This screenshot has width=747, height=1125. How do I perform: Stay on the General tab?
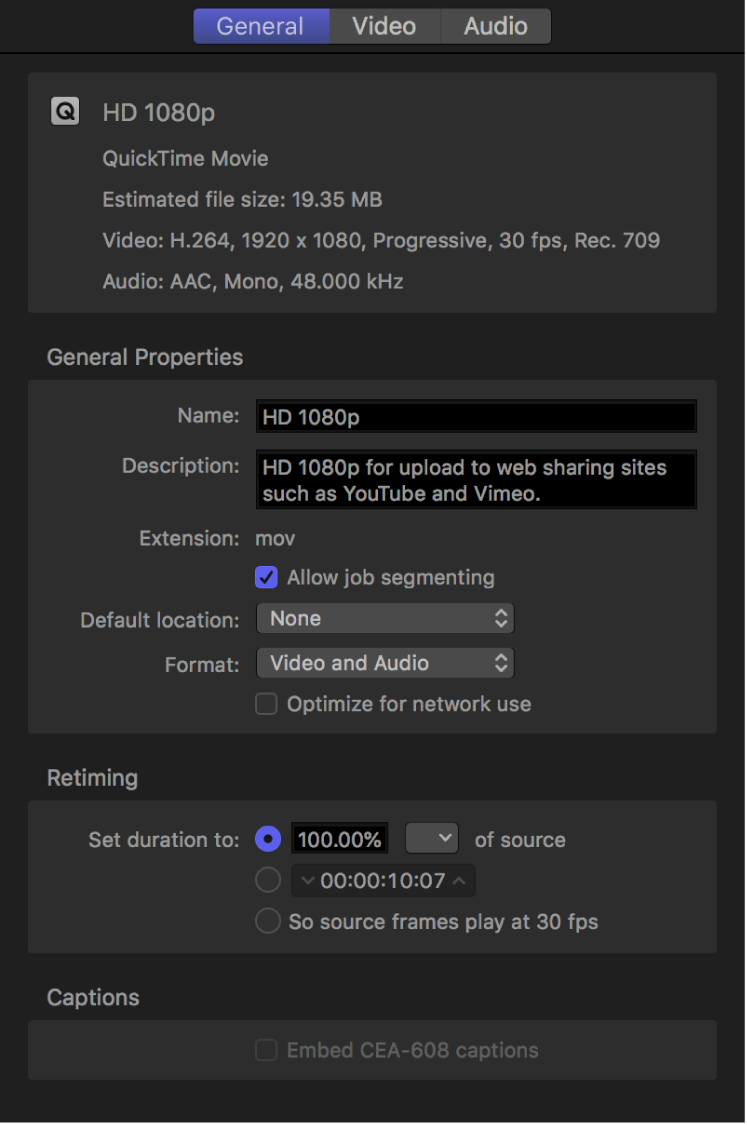(x=261, y=26)
